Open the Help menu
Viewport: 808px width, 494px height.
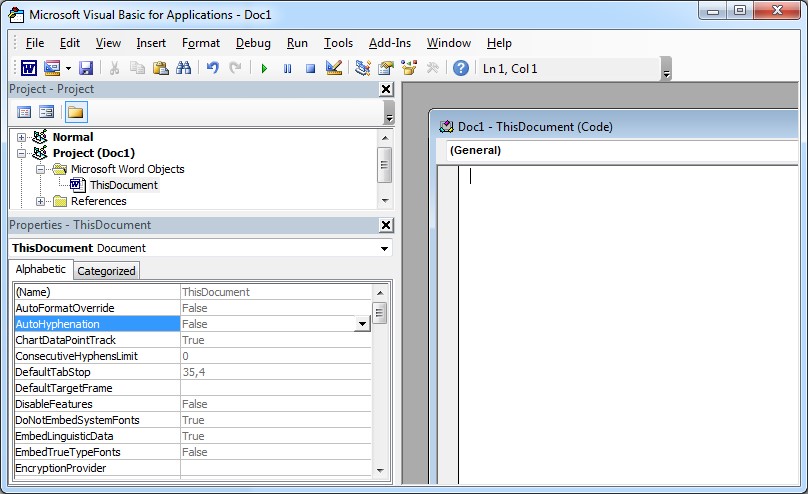coord(499,43)
